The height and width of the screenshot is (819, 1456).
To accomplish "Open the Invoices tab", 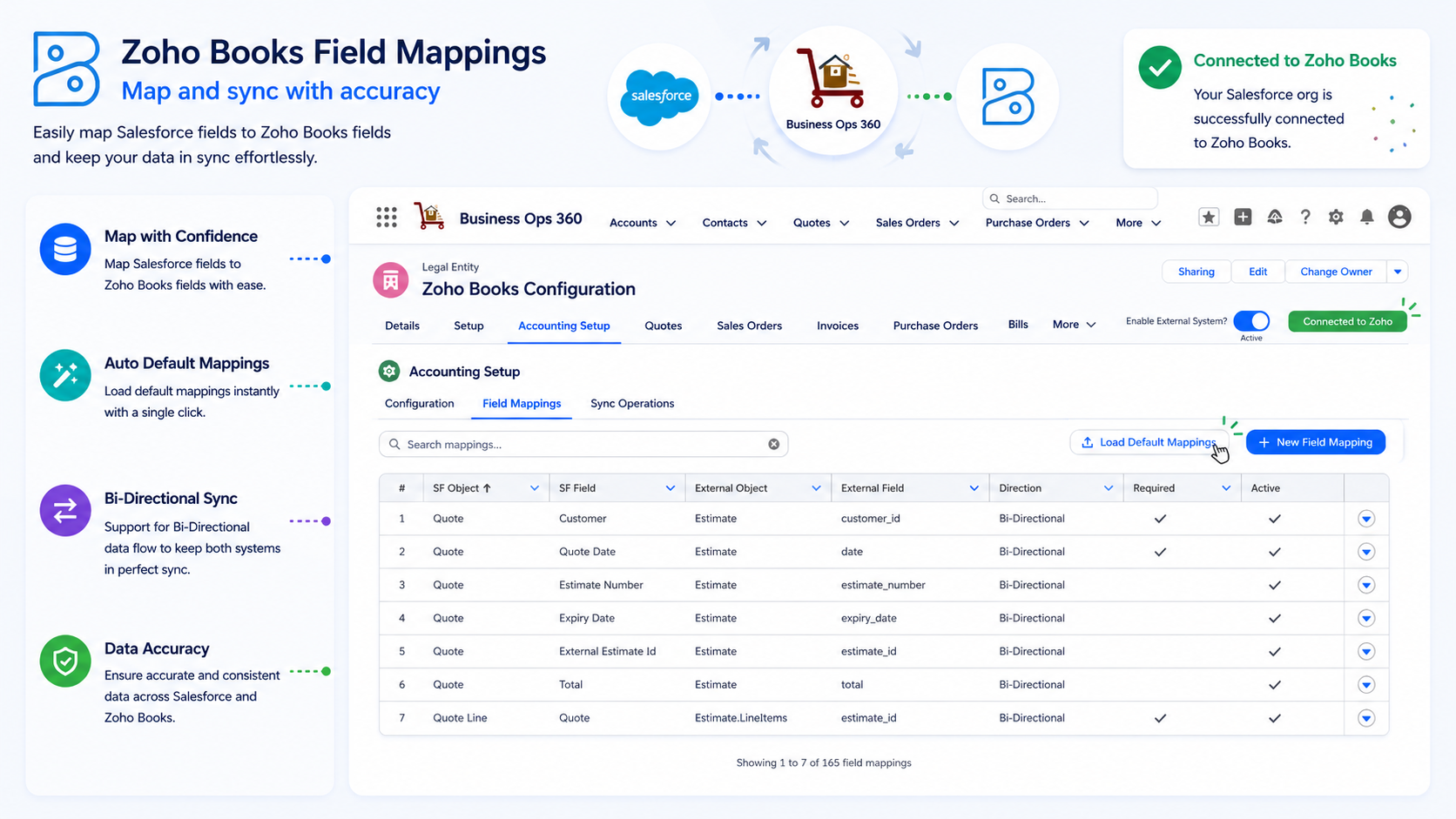I will 838,326.
